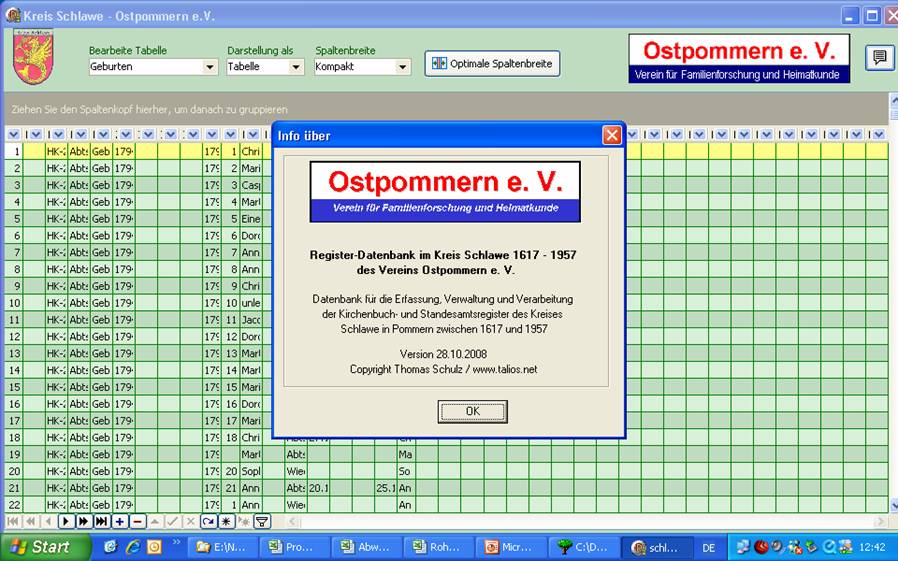Go to last record in the navigator

101,522
